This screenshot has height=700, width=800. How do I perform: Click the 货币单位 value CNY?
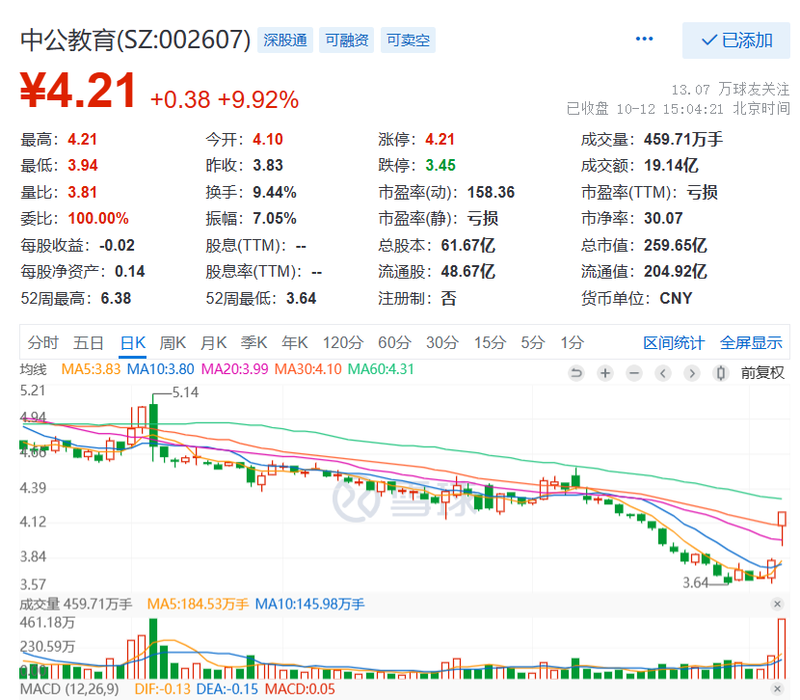676,298
